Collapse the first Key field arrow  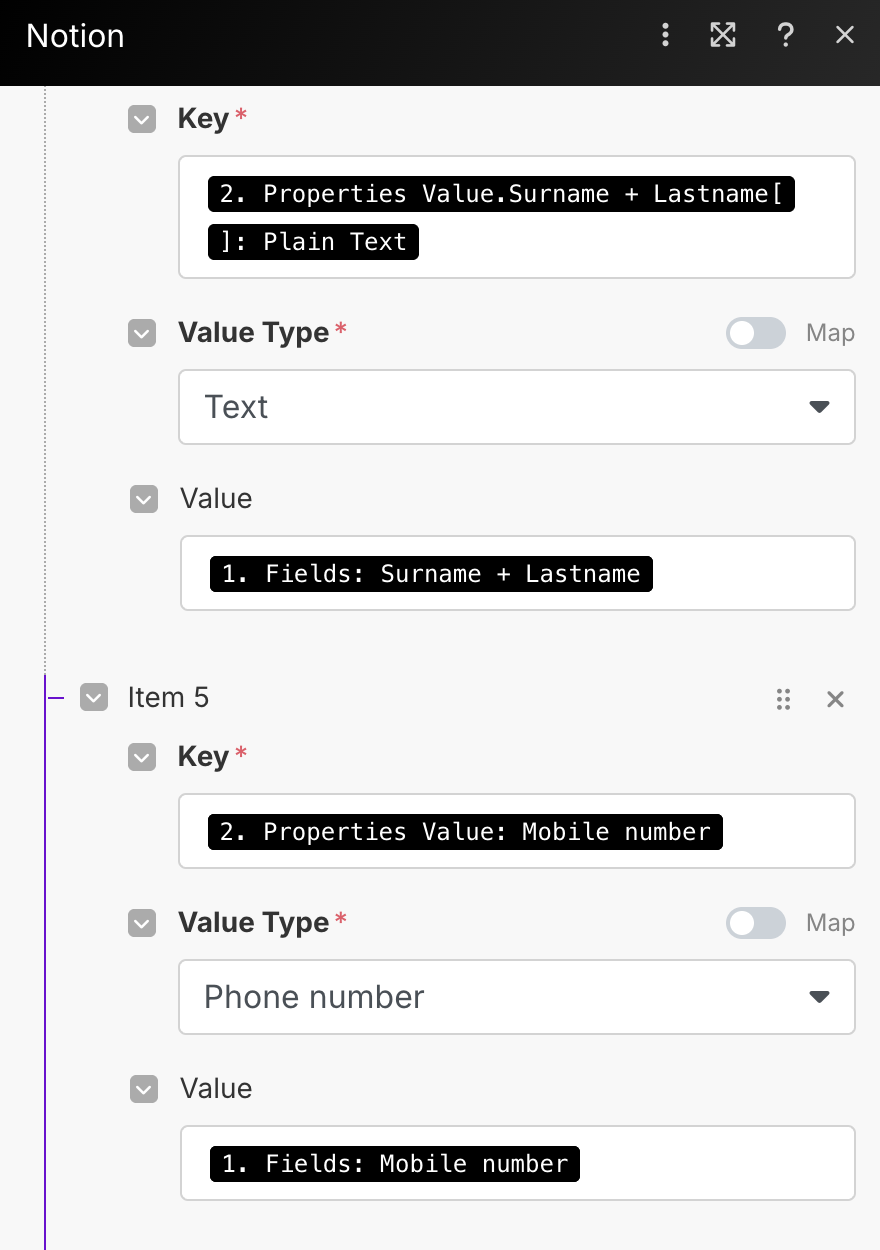pos(142,120)
